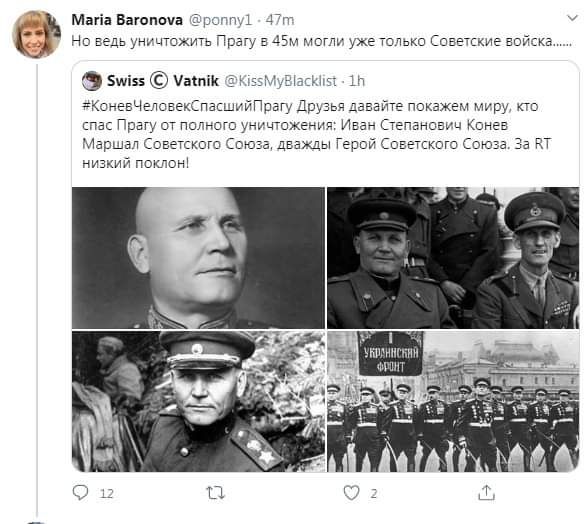Open the quoted tweet text body
584x524 pixels.
coord(317,134)
